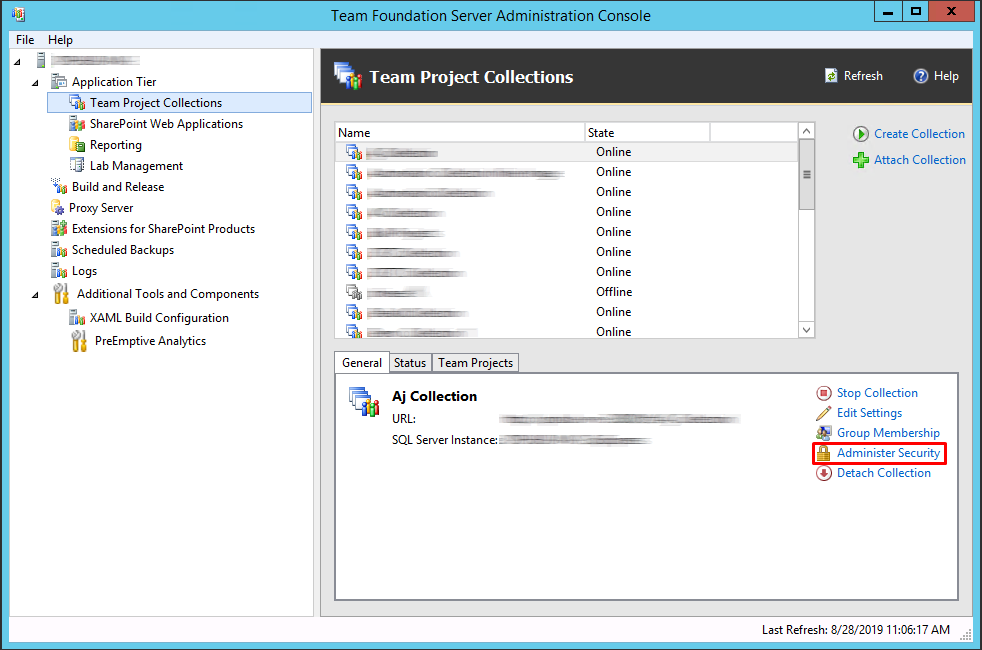Screen dimensions: 982x650
Task: Click the Detach Collection red arrow icon
Action: 824,473
